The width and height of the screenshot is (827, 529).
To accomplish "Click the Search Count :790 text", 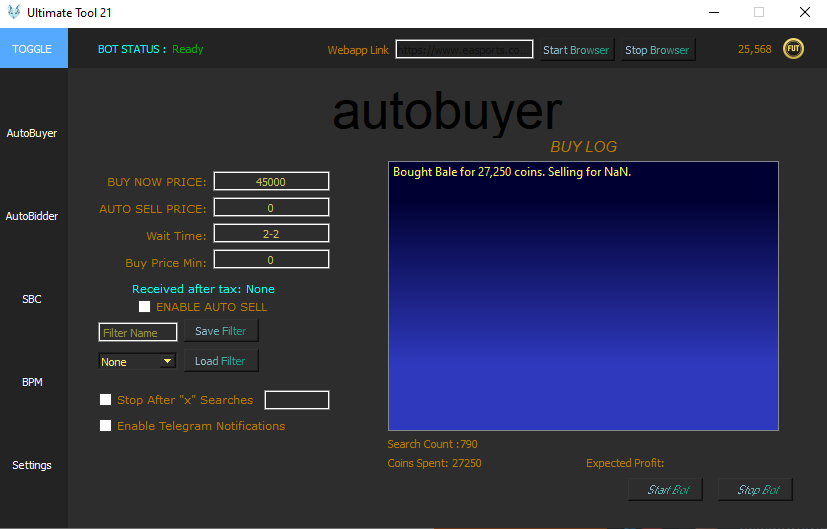I will click(432, 444).
